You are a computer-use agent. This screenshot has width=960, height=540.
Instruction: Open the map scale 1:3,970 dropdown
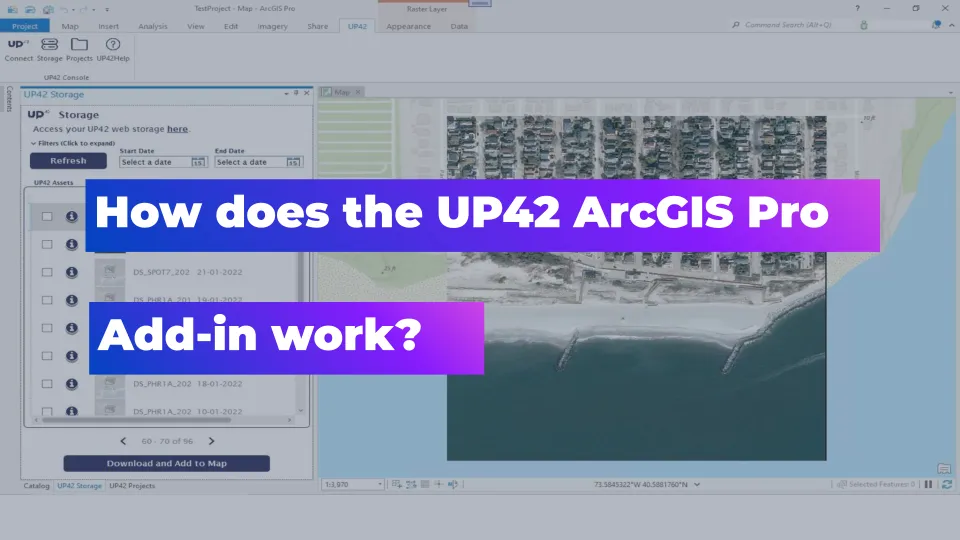[380, 484]
